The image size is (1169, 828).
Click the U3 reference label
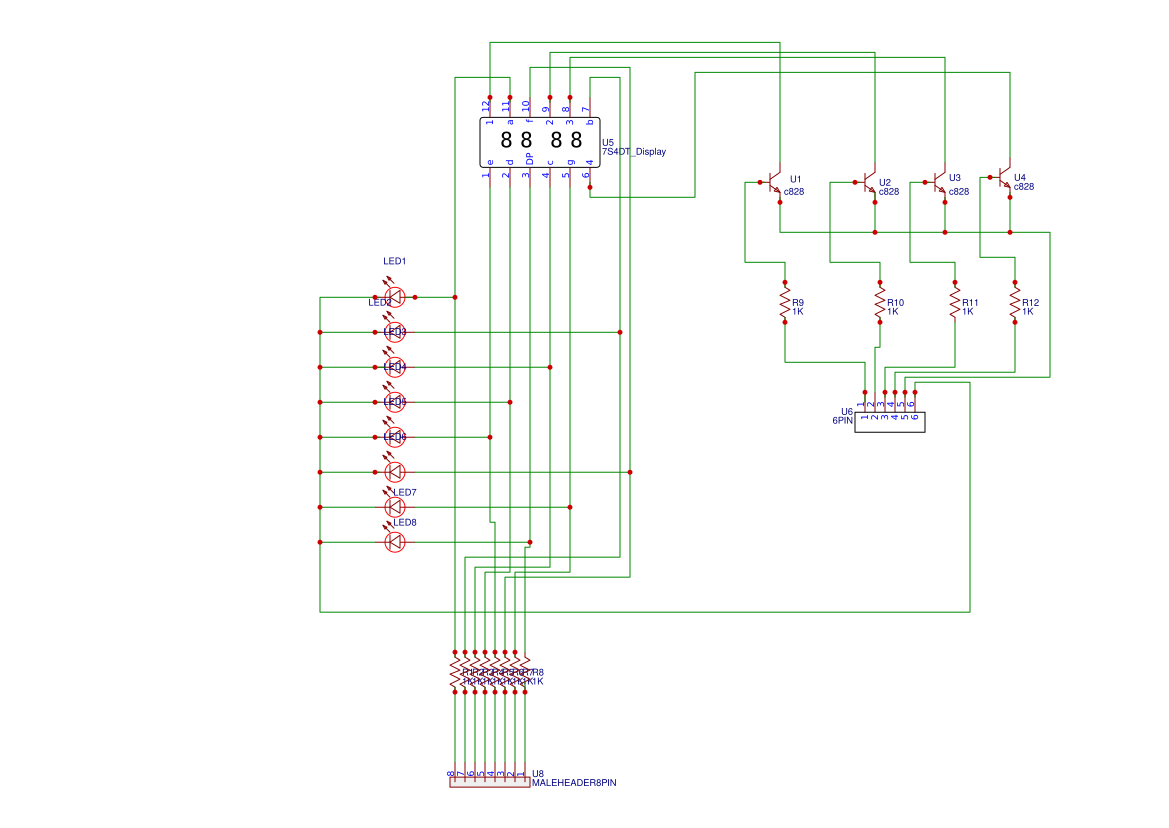(x=954, y=178)
